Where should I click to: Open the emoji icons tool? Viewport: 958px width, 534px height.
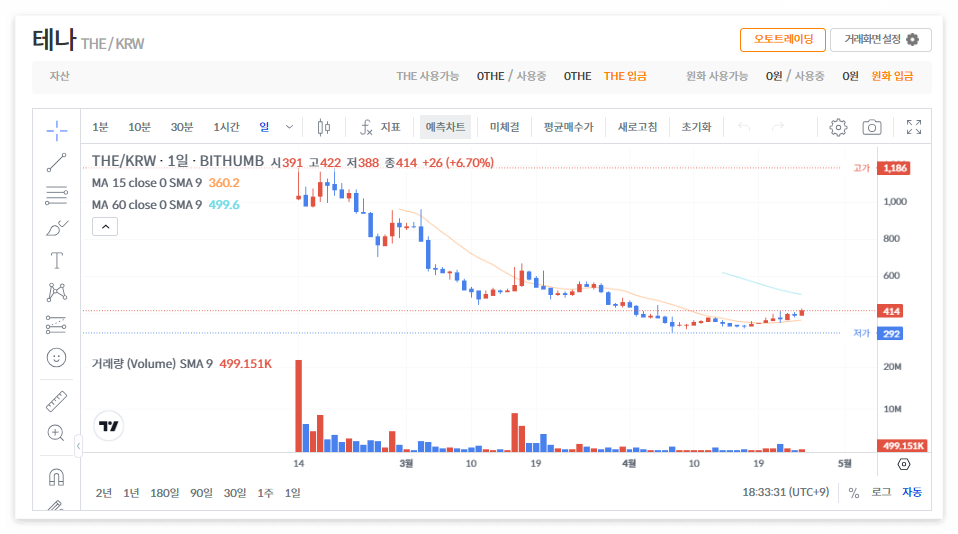pos(56,357)
